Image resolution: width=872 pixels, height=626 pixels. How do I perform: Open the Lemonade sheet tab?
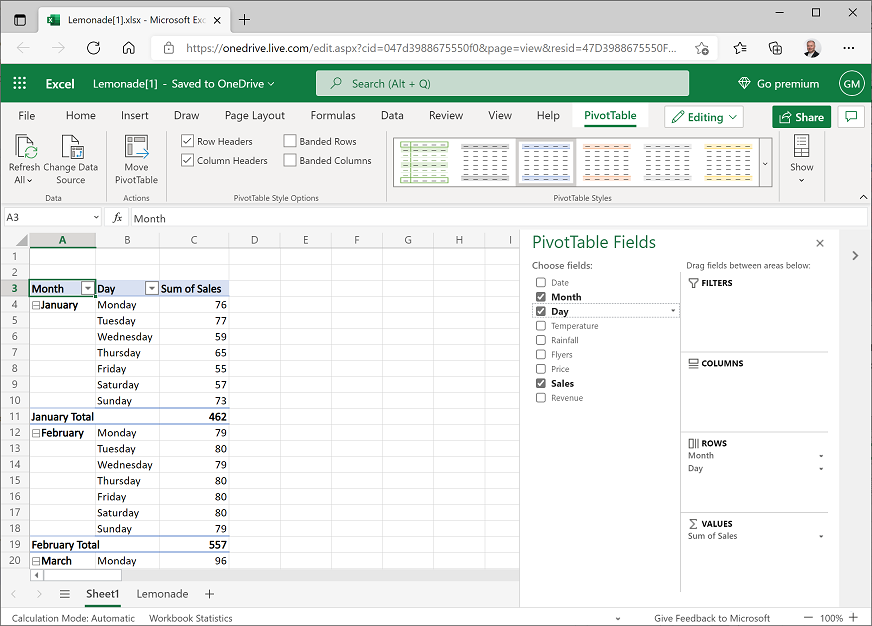point(161,594)
